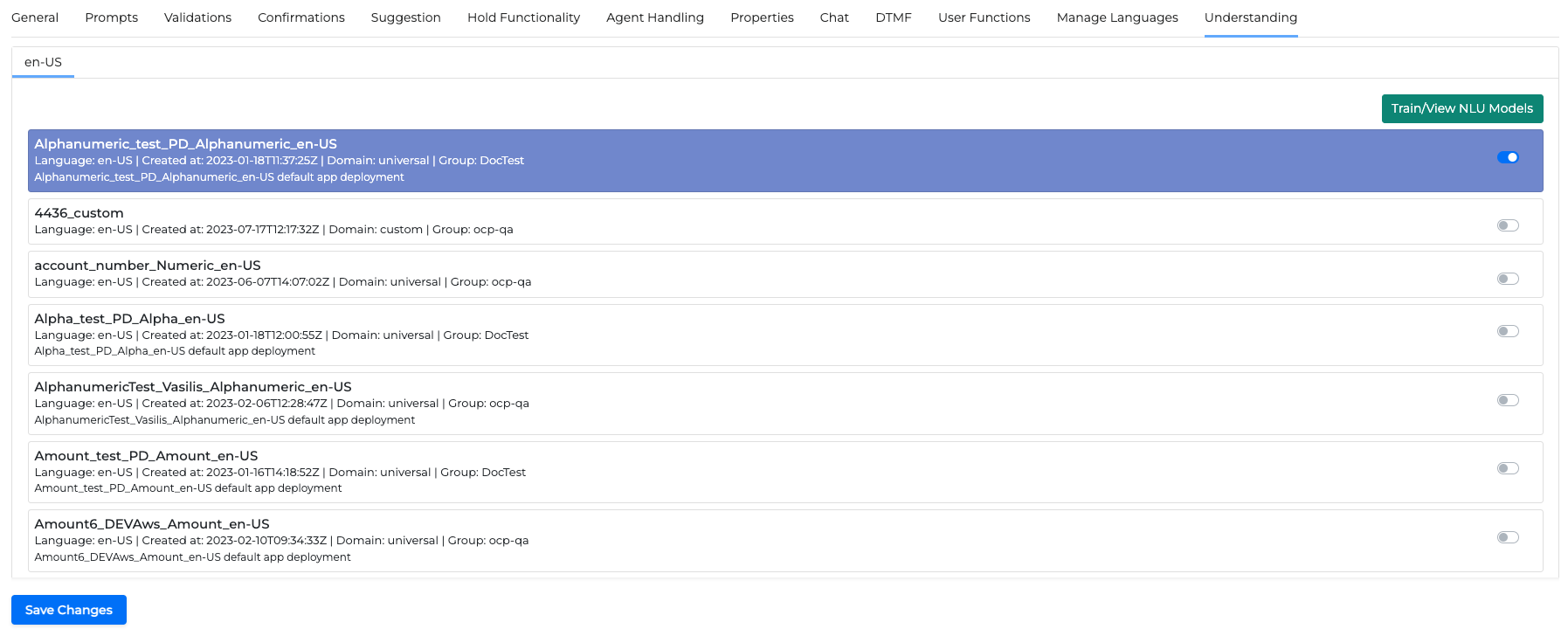Enable the Amount_test_PD_Amount_en-US toggle
The height and width of the screenshot is (636, 1568).
coord(1508,468)
